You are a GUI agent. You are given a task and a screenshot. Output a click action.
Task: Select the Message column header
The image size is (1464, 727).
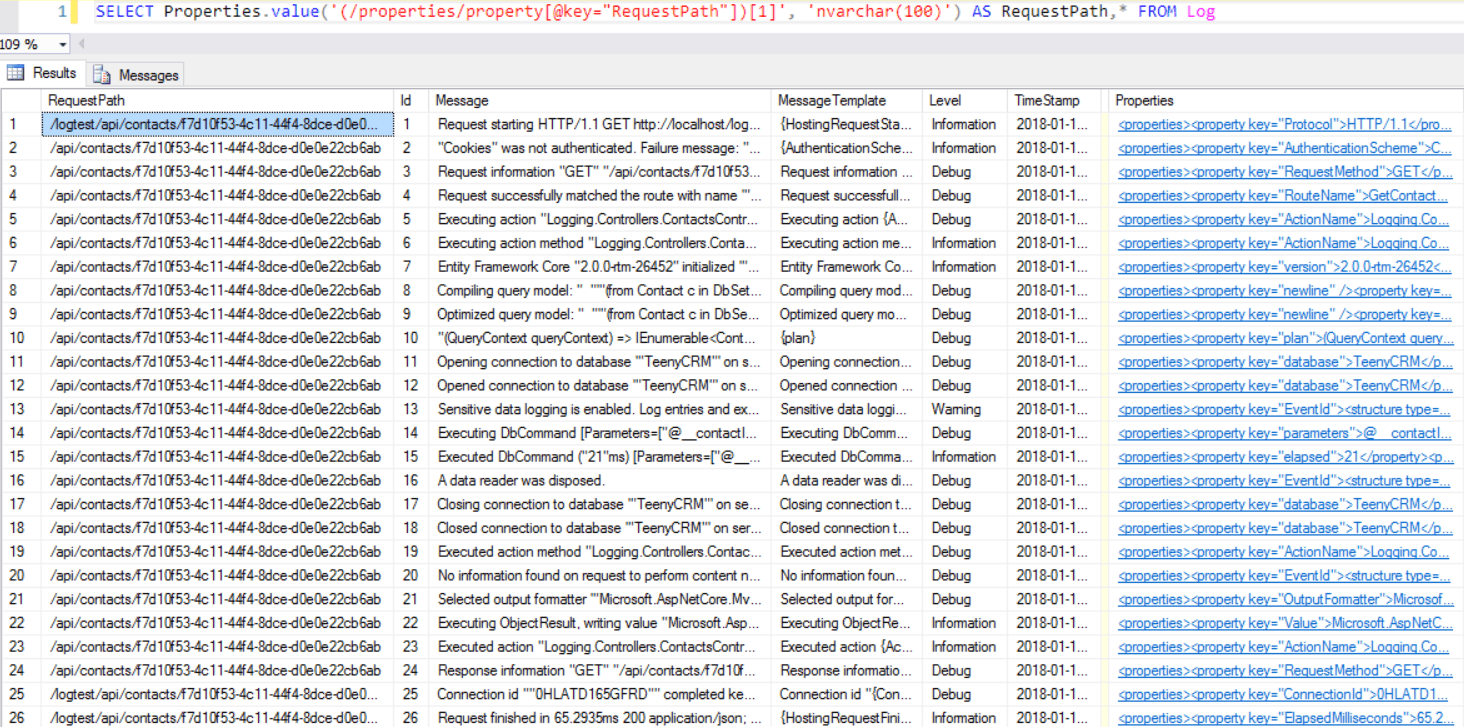[x=599, y=100]
